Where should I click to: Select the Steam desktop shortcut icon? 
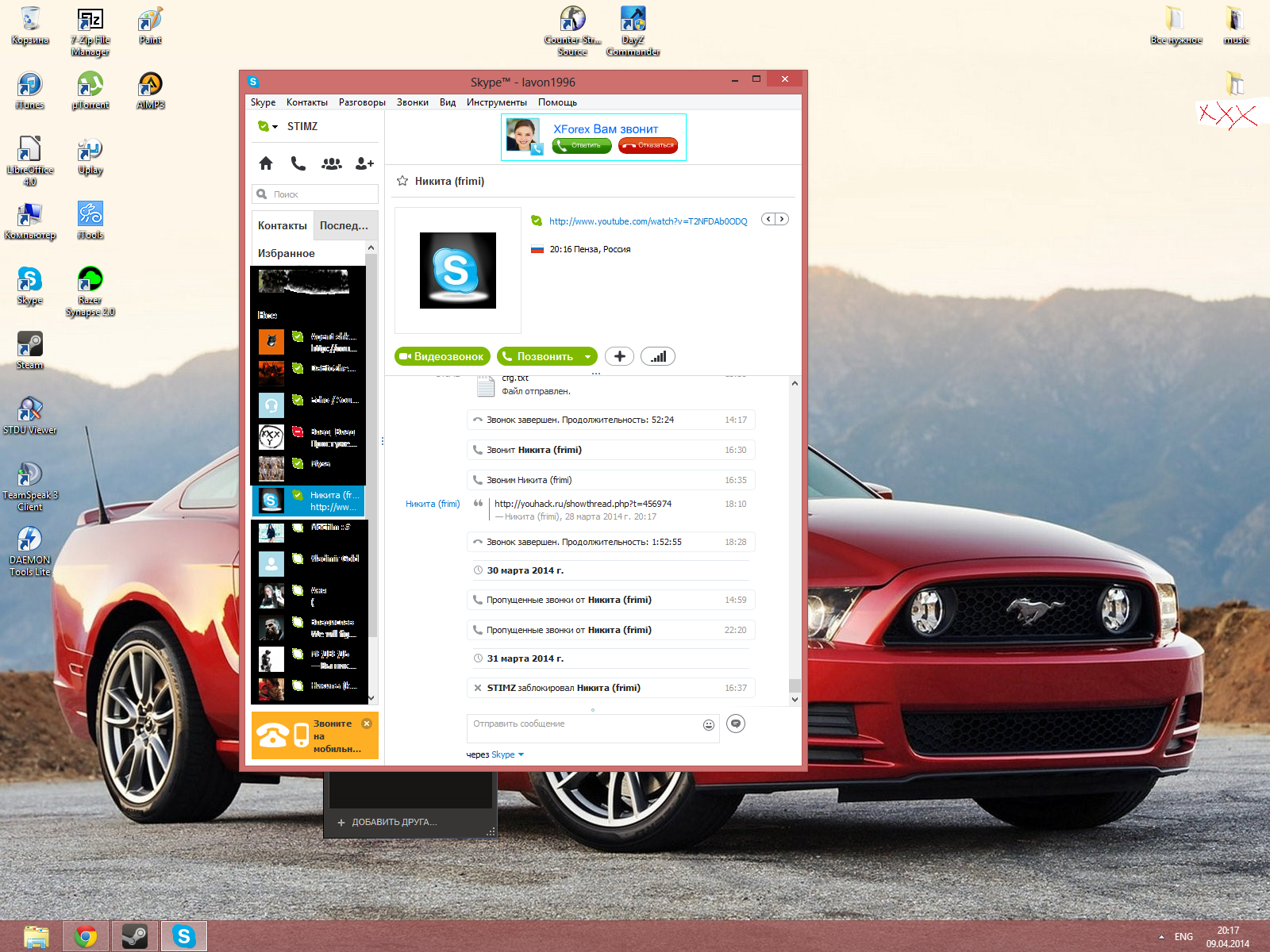coord(30,351)
